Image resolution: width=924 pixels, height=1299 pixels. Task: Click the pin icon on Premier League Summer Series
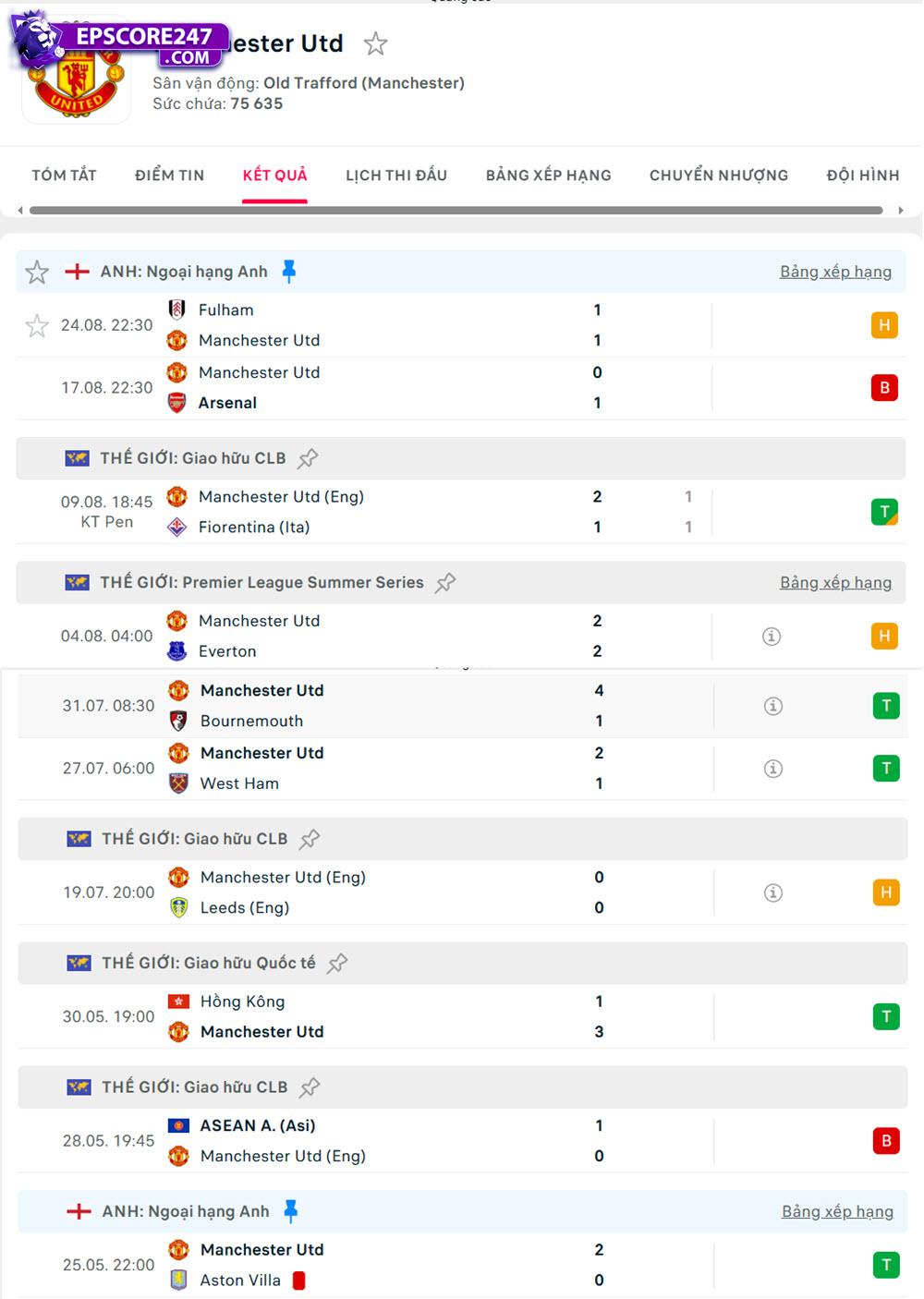[445, 582]
